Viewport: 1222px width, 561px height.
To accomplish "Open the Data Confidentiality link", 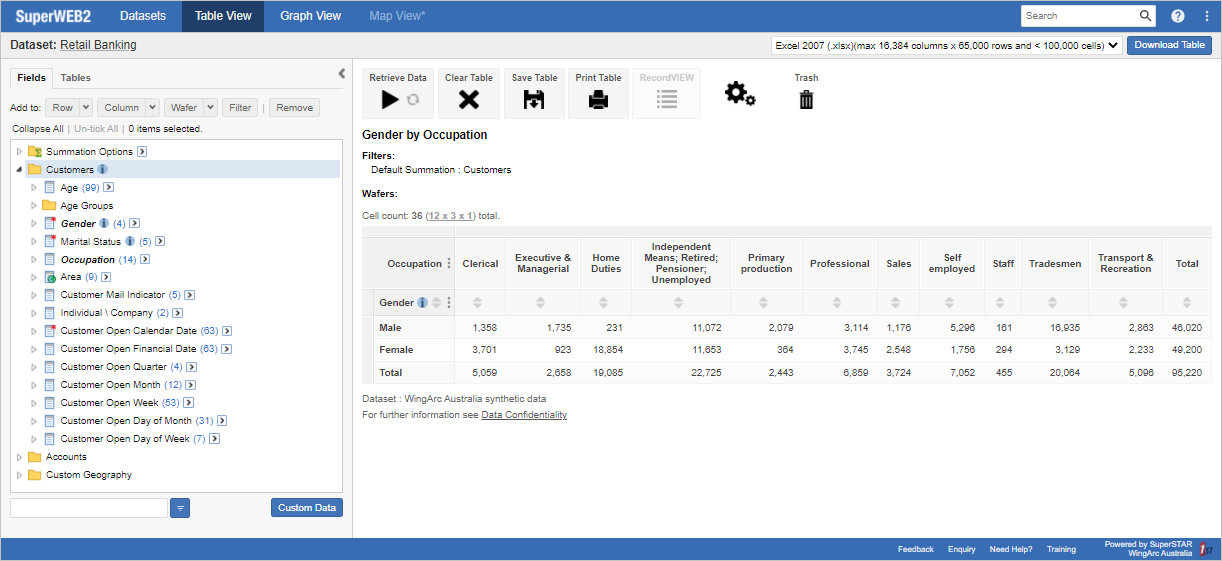I will coord(523,415).
